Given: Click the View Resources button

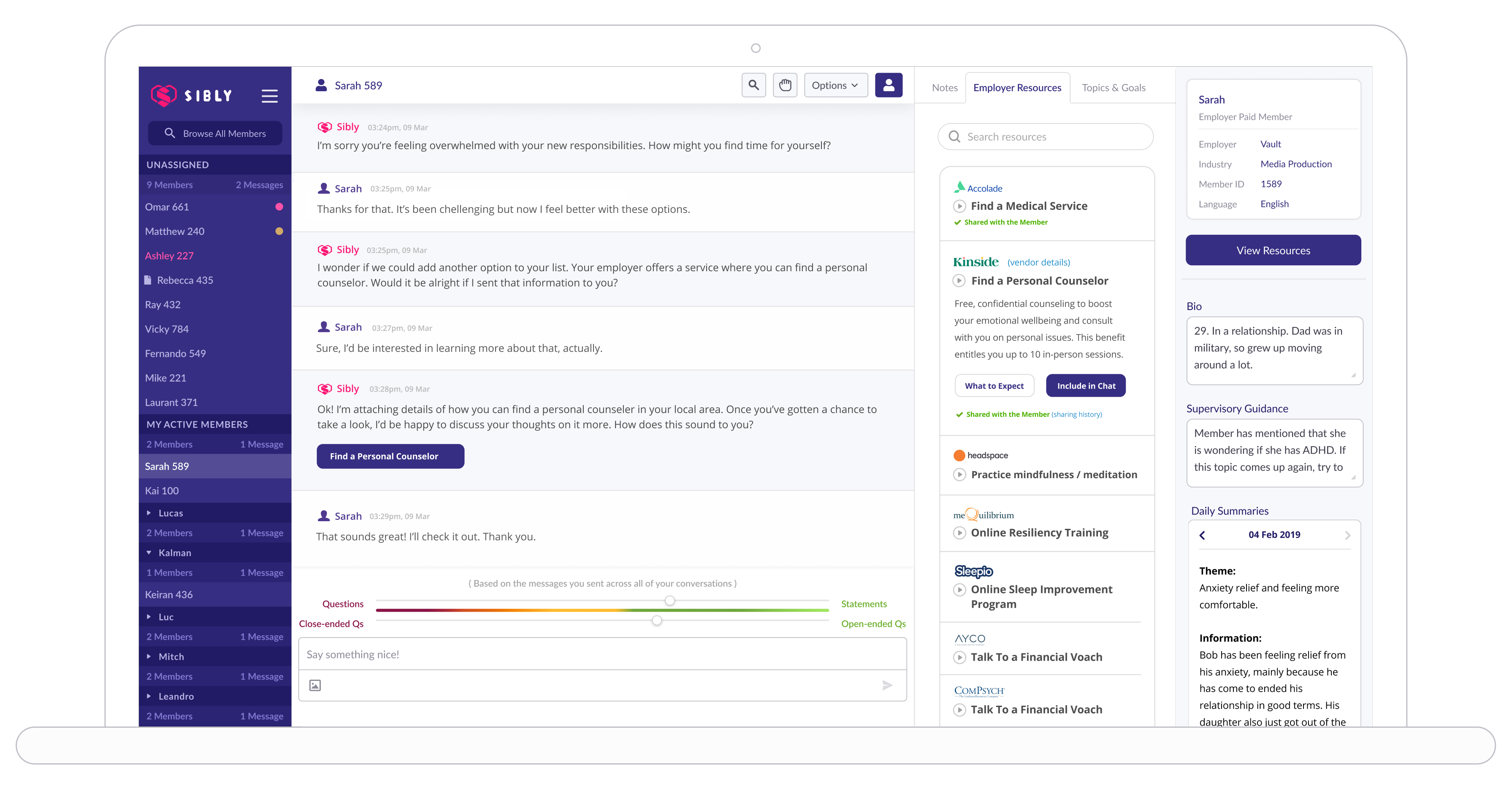Looking at the screenshot, I should pos(1273,250).
